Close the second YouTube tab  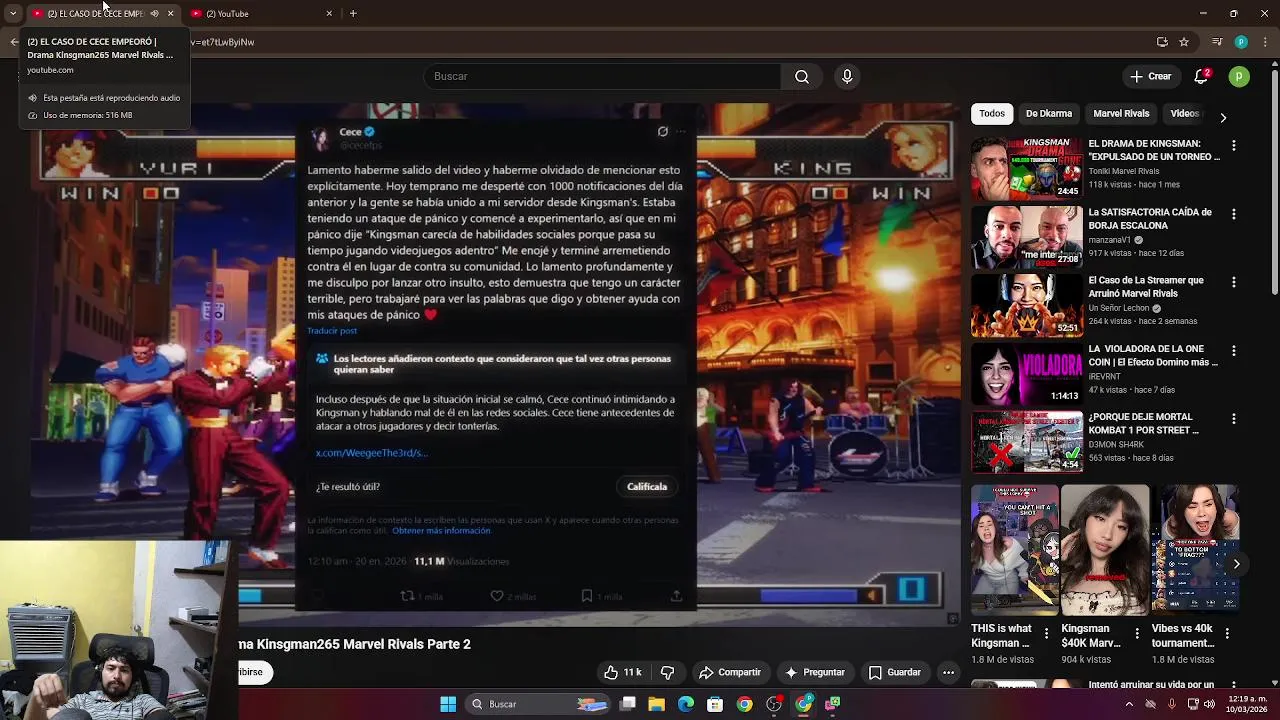pyautogui.click(x=329, y=13)
